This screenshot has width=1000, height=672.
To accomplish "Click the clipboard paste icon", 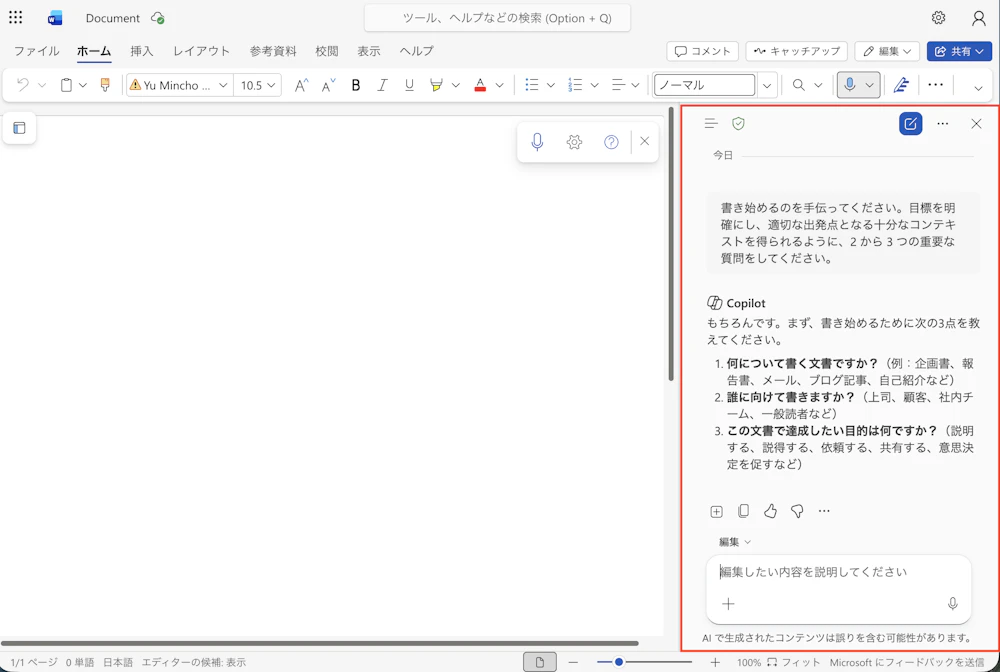I will click(66, 85).
